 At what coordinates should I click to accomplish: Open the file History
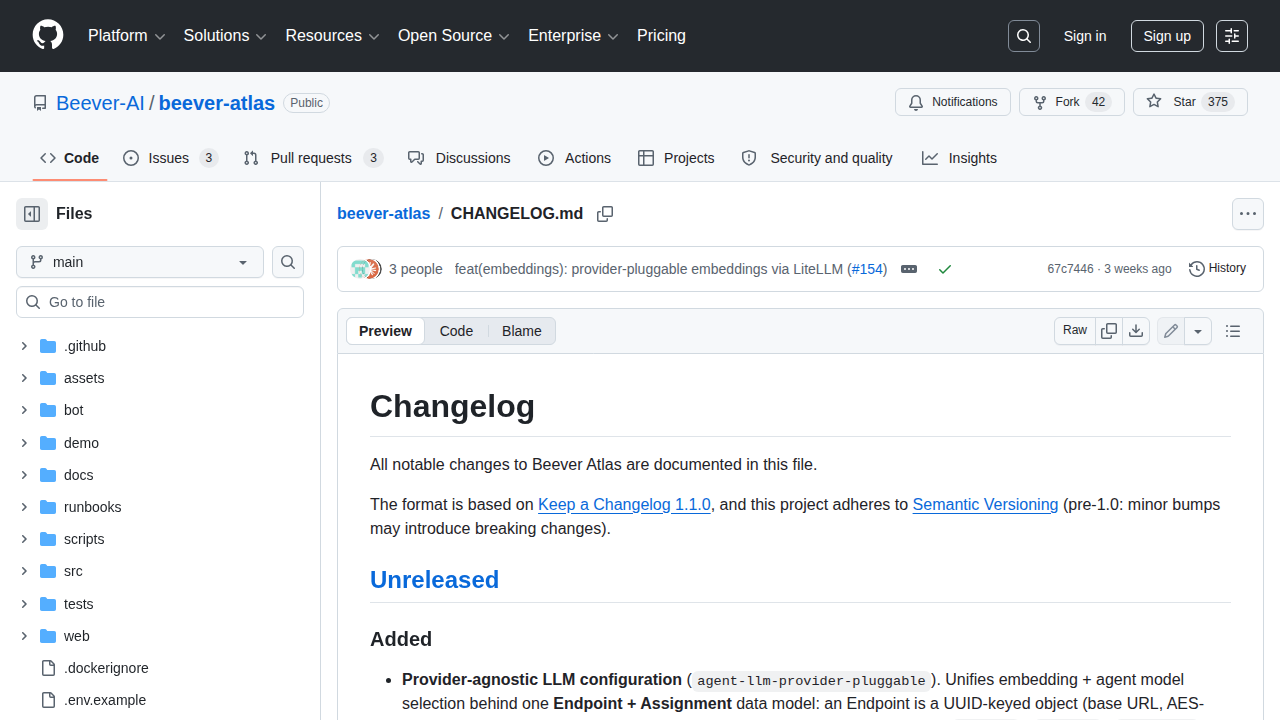pyautogui.click(x=1217, y=269)
